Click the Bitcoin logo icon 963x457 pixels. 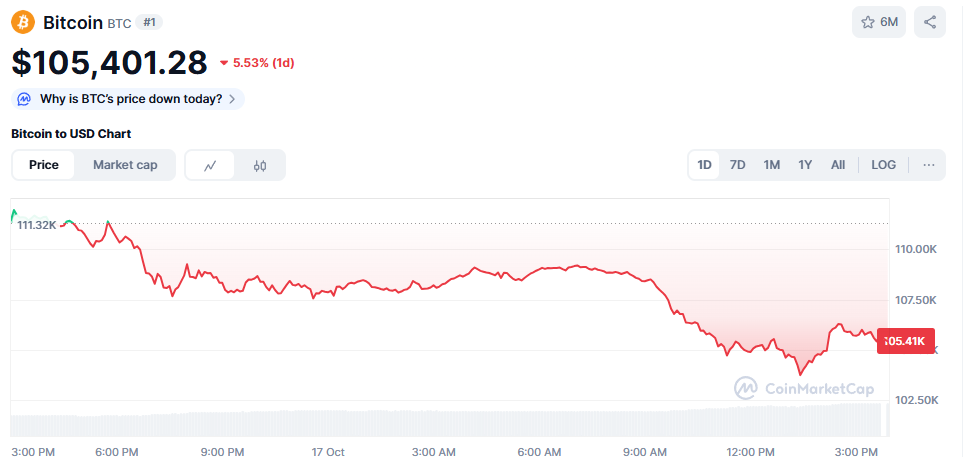point(23,22)
